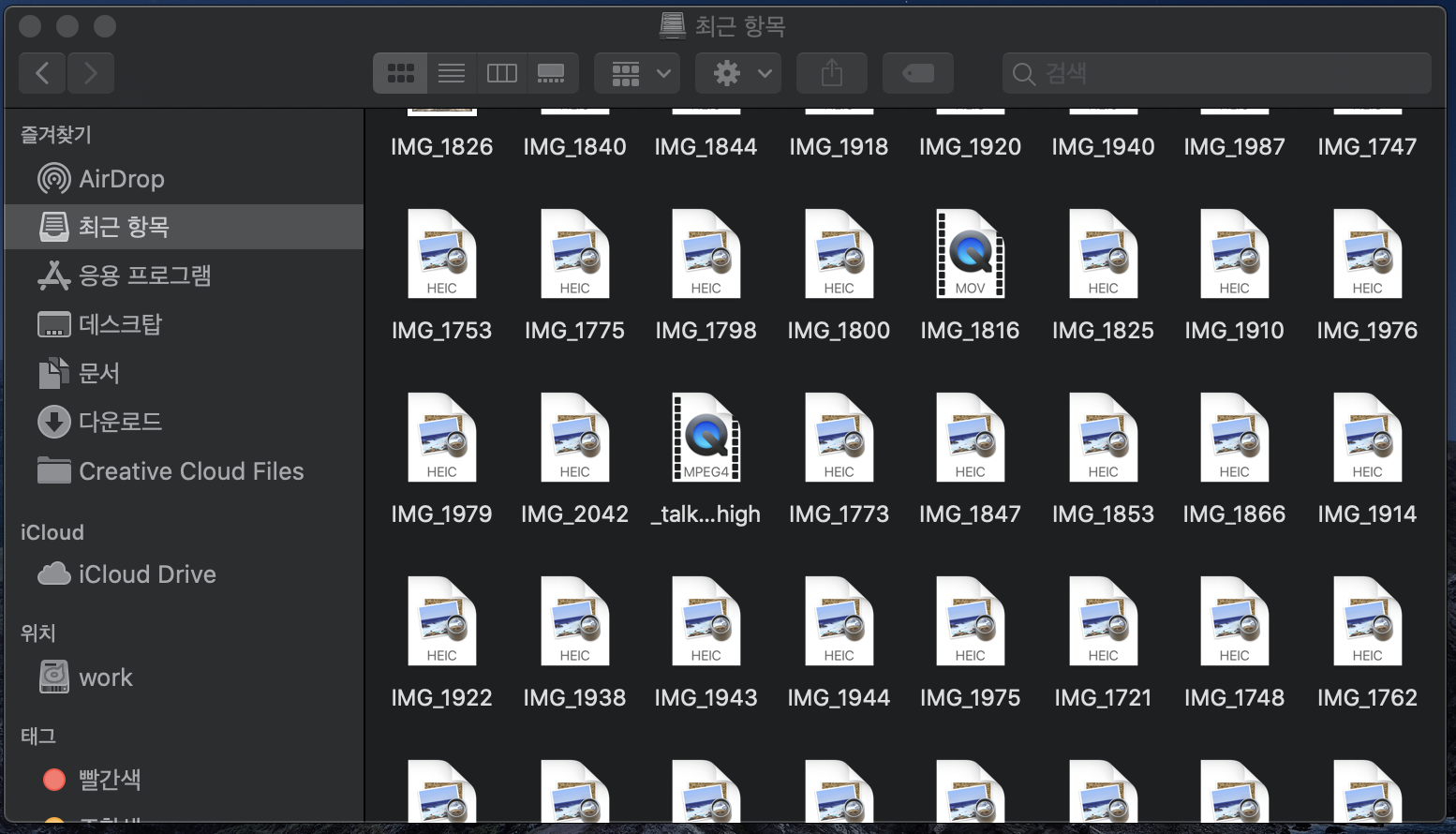Viewport: 1456px width, 834px height.
Task: Switch to icon view
Action: pos(401,73)
